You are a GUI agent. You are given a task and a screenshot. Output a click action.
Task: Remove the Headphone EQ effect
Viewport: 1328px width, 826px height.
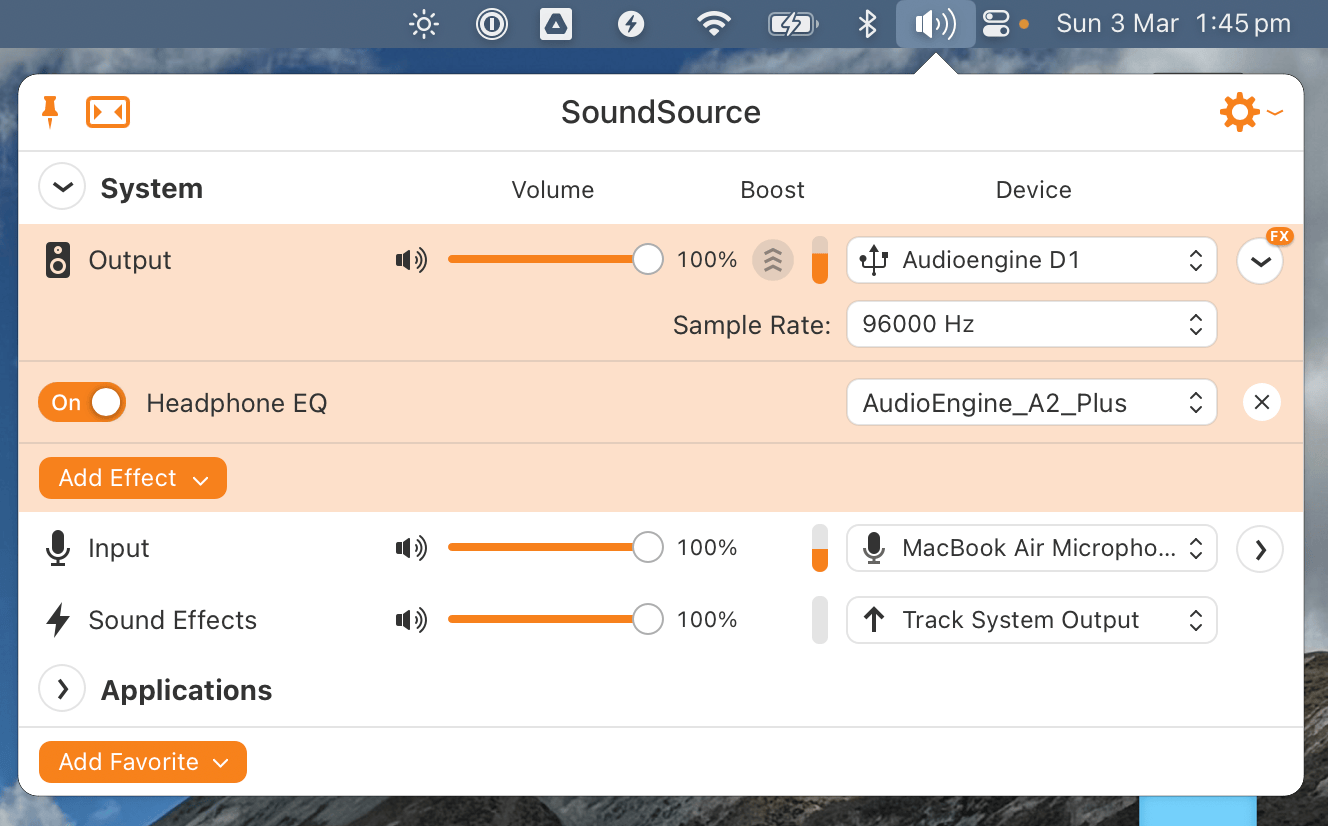click(1262, 403)
